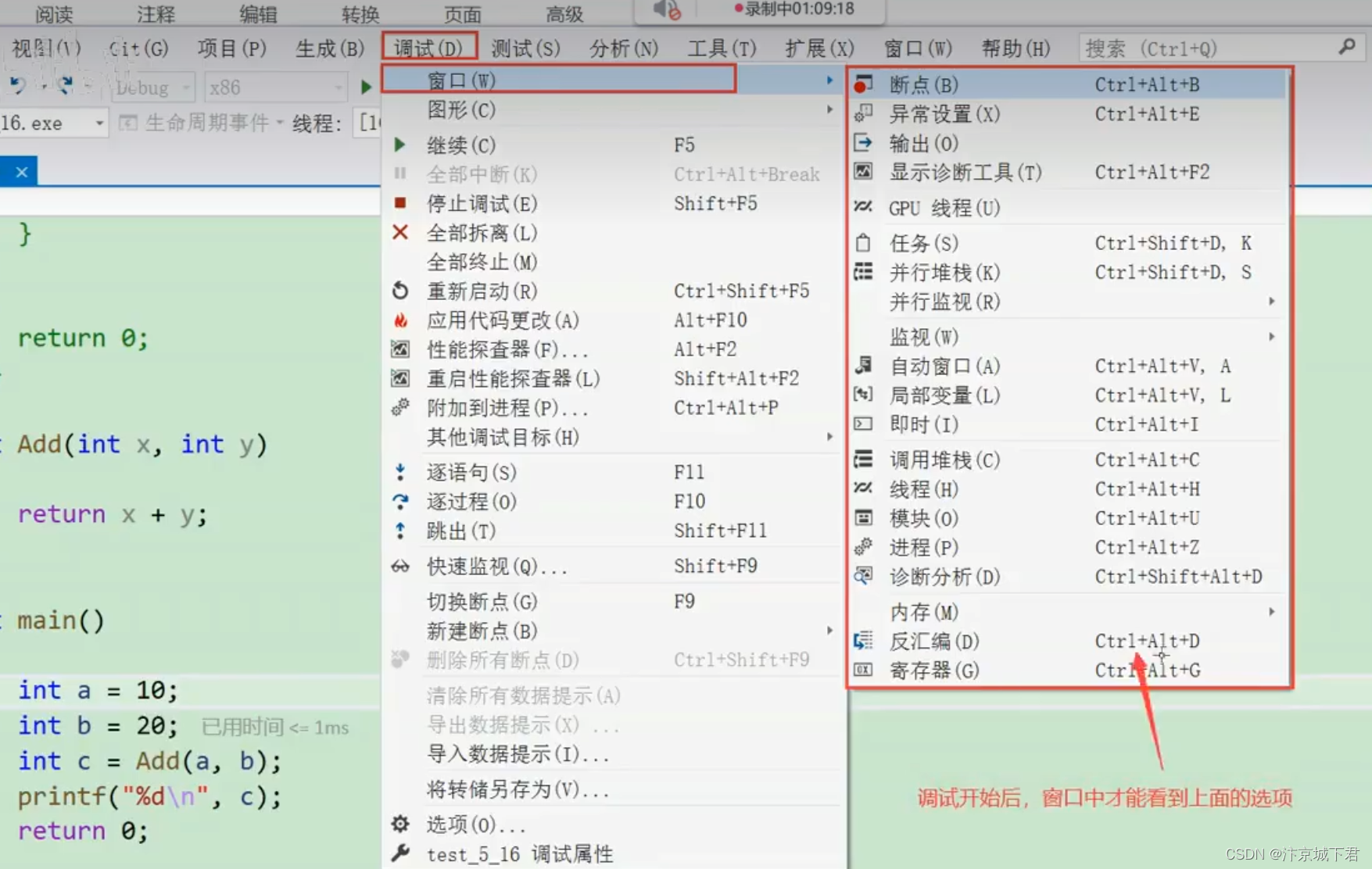The height and width of the screenshot is (869, 1372).
Task: Click the 模块 modules icon
Action: pyautogui.click(x=863, y=517)
